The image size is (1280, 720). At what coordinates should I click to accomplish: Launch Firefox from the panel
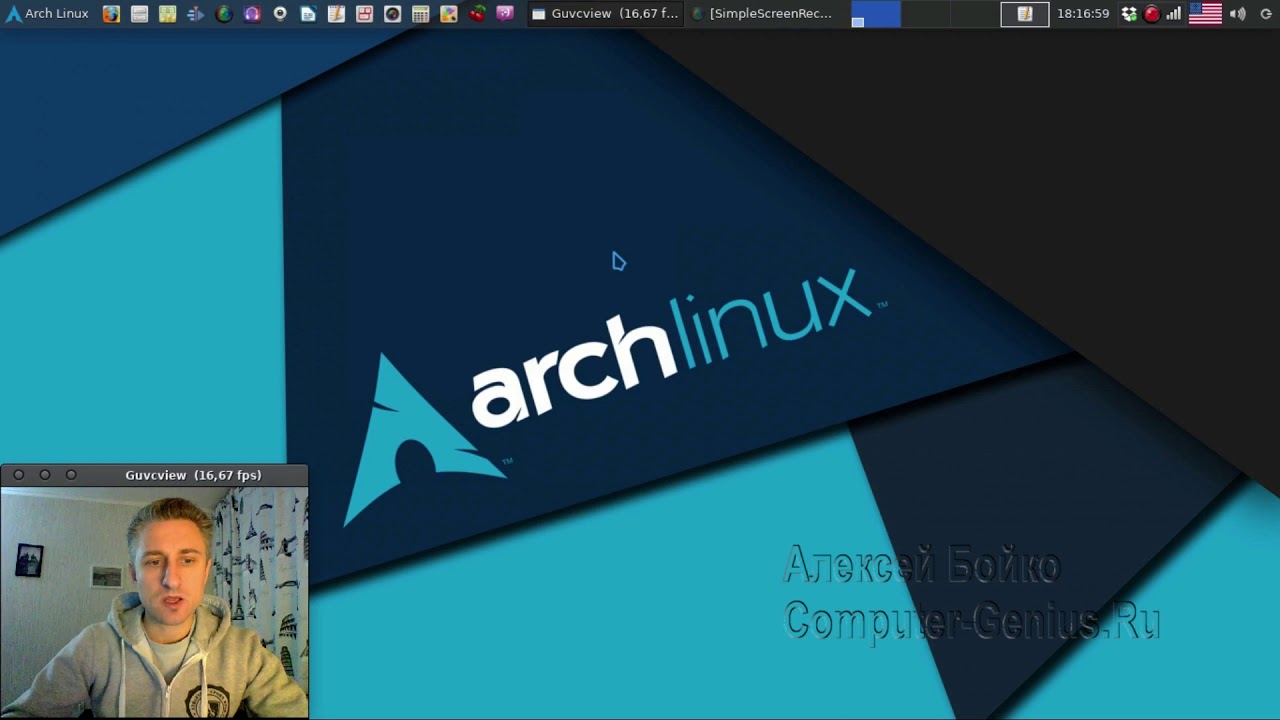click(111, 14)
